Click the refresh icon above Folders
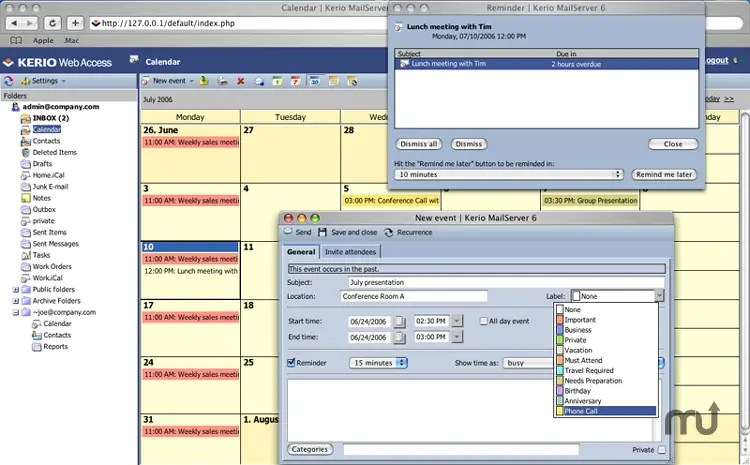 click(9, 81)
